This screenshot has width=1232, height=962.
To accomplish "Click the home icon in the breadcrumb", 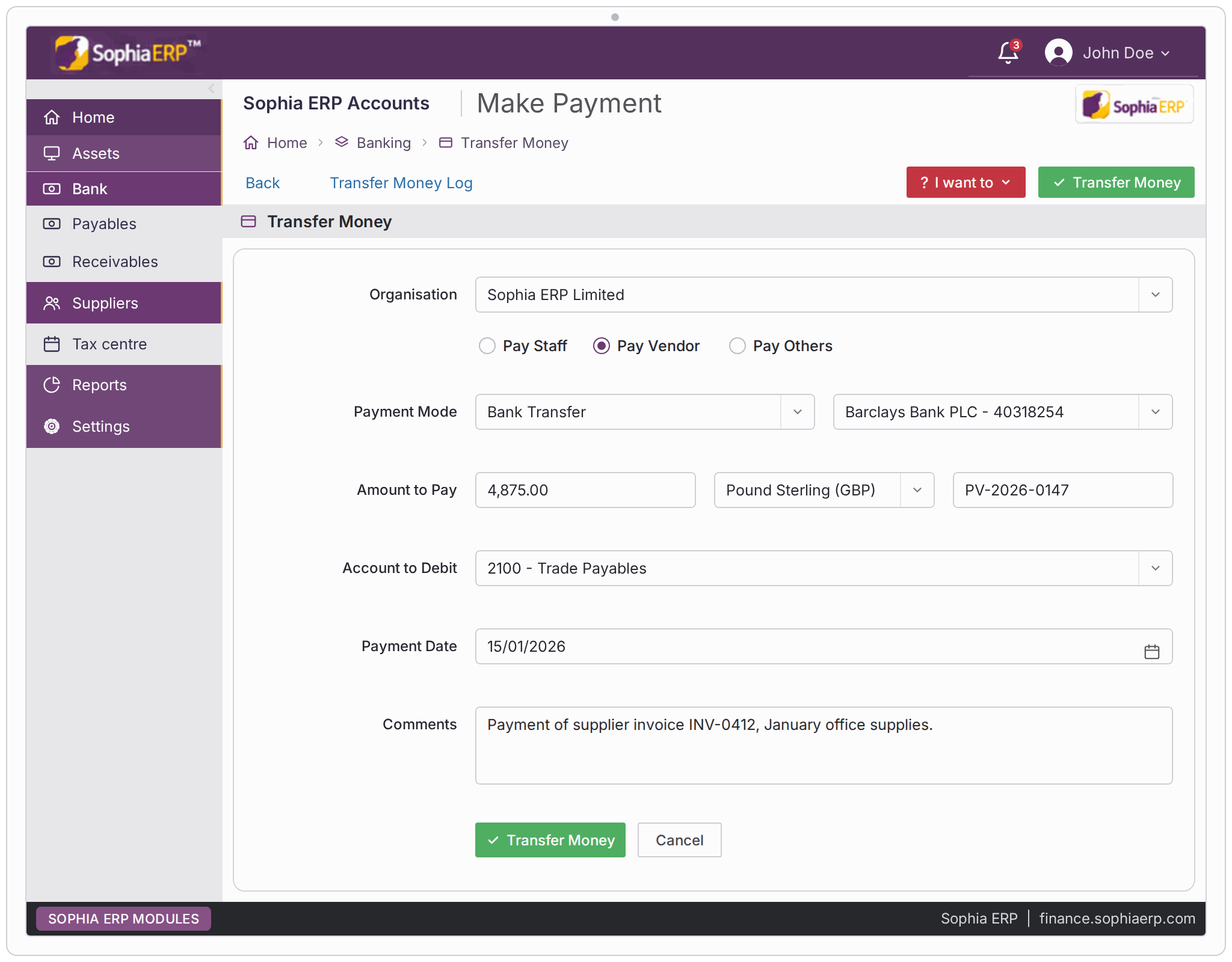I will click(251, 142).
